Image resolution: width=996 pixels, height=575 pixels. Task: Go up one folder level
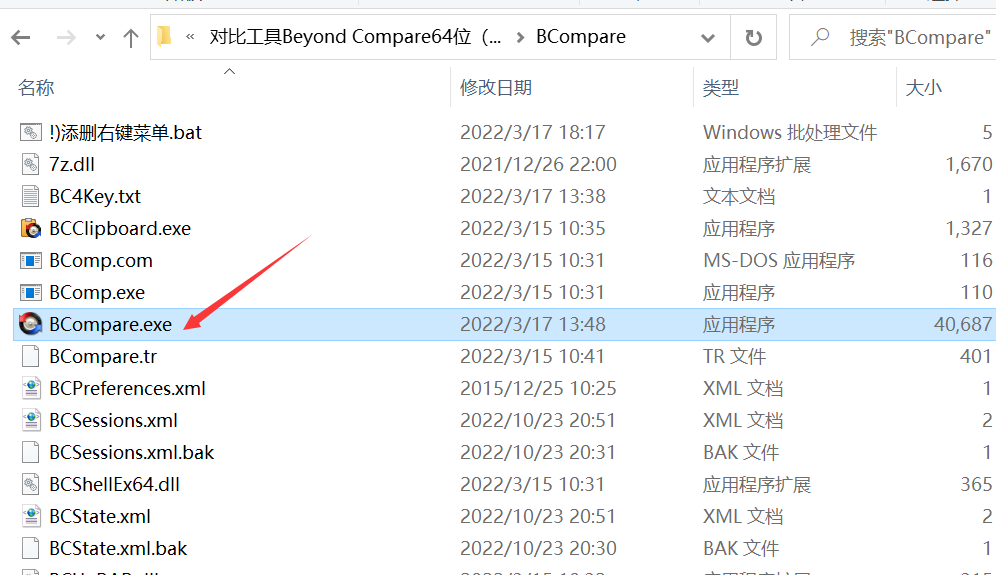[x=131, y=38]
